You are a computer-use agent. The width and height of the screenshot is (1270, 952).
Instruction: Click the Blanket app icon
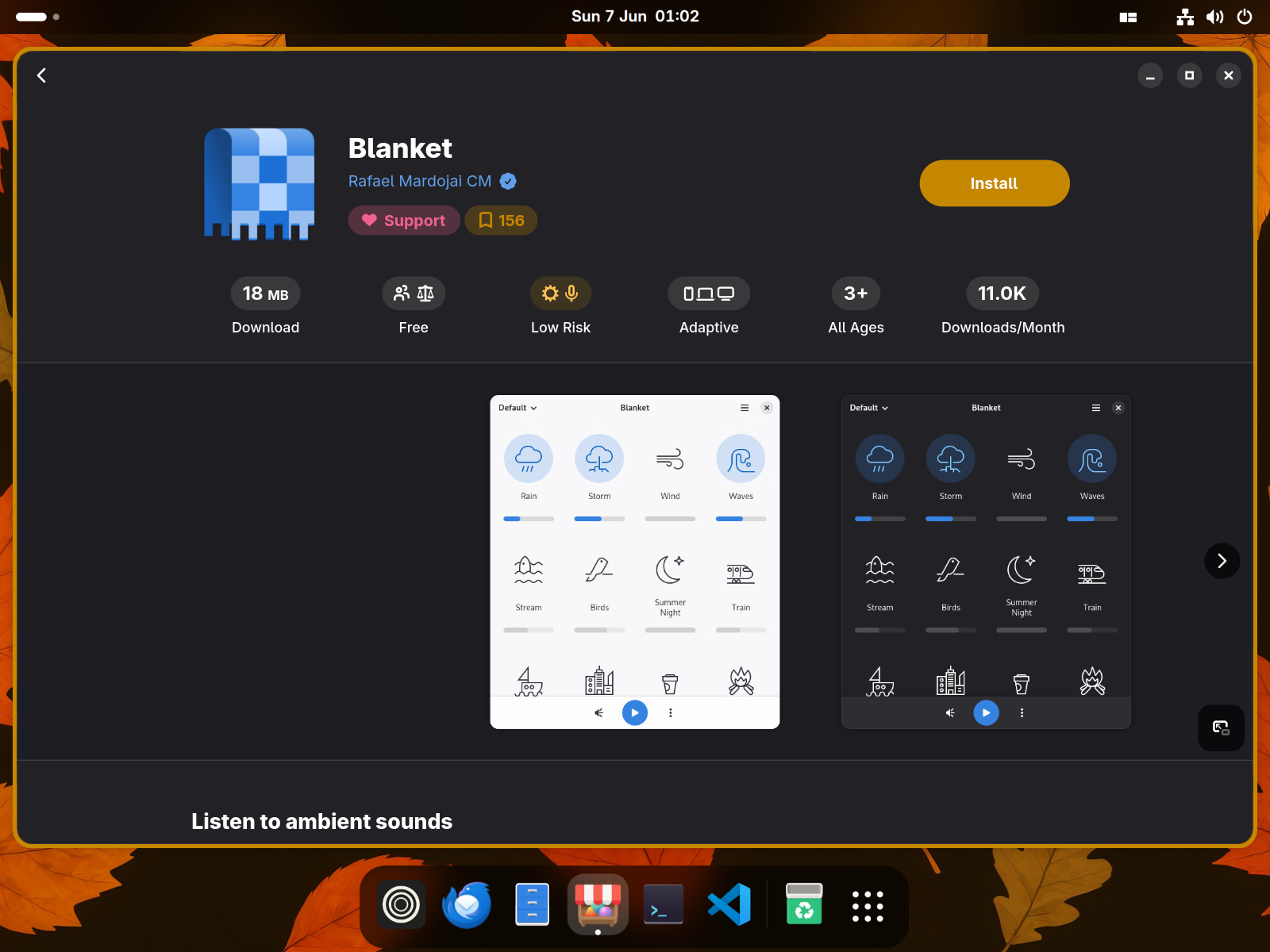pyautogui.click(x=260, y=184)
